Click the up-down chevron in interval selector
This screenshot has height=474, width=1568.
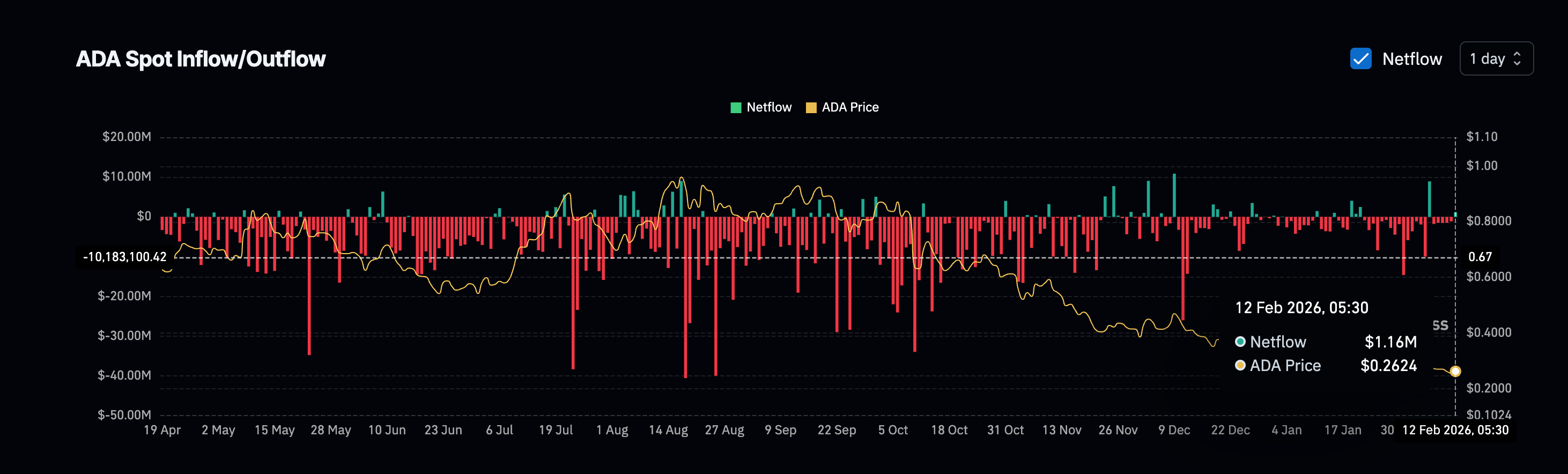pyautogui.click(x=1517, y=59)
